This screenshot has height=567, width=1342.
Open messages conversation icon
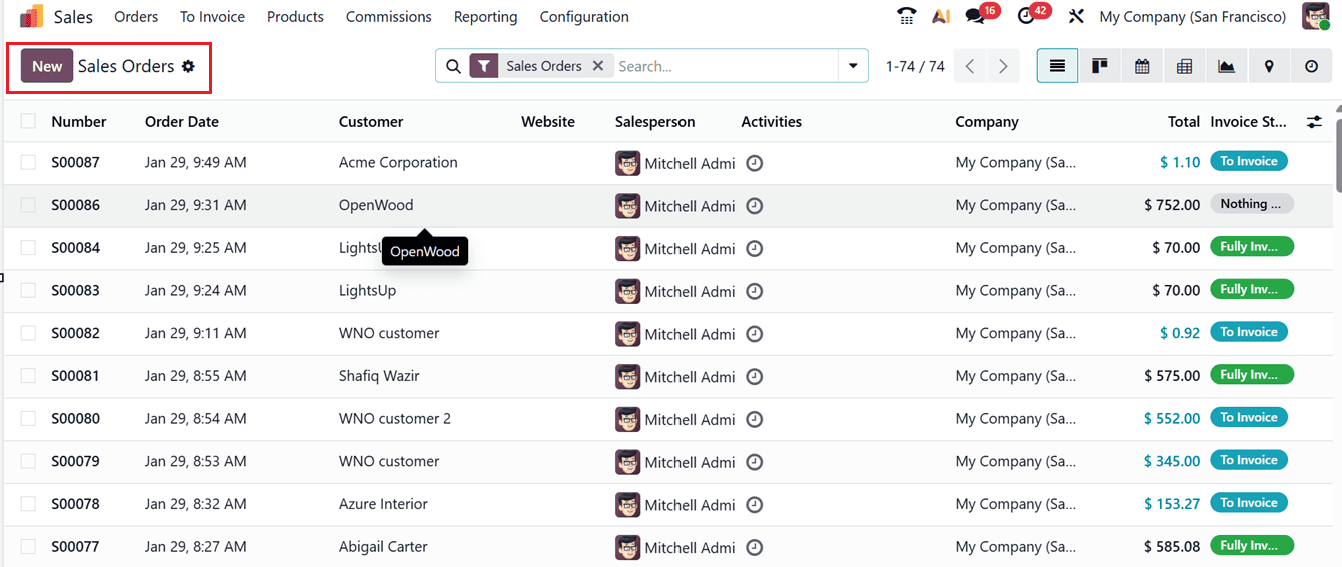point(974,17)
